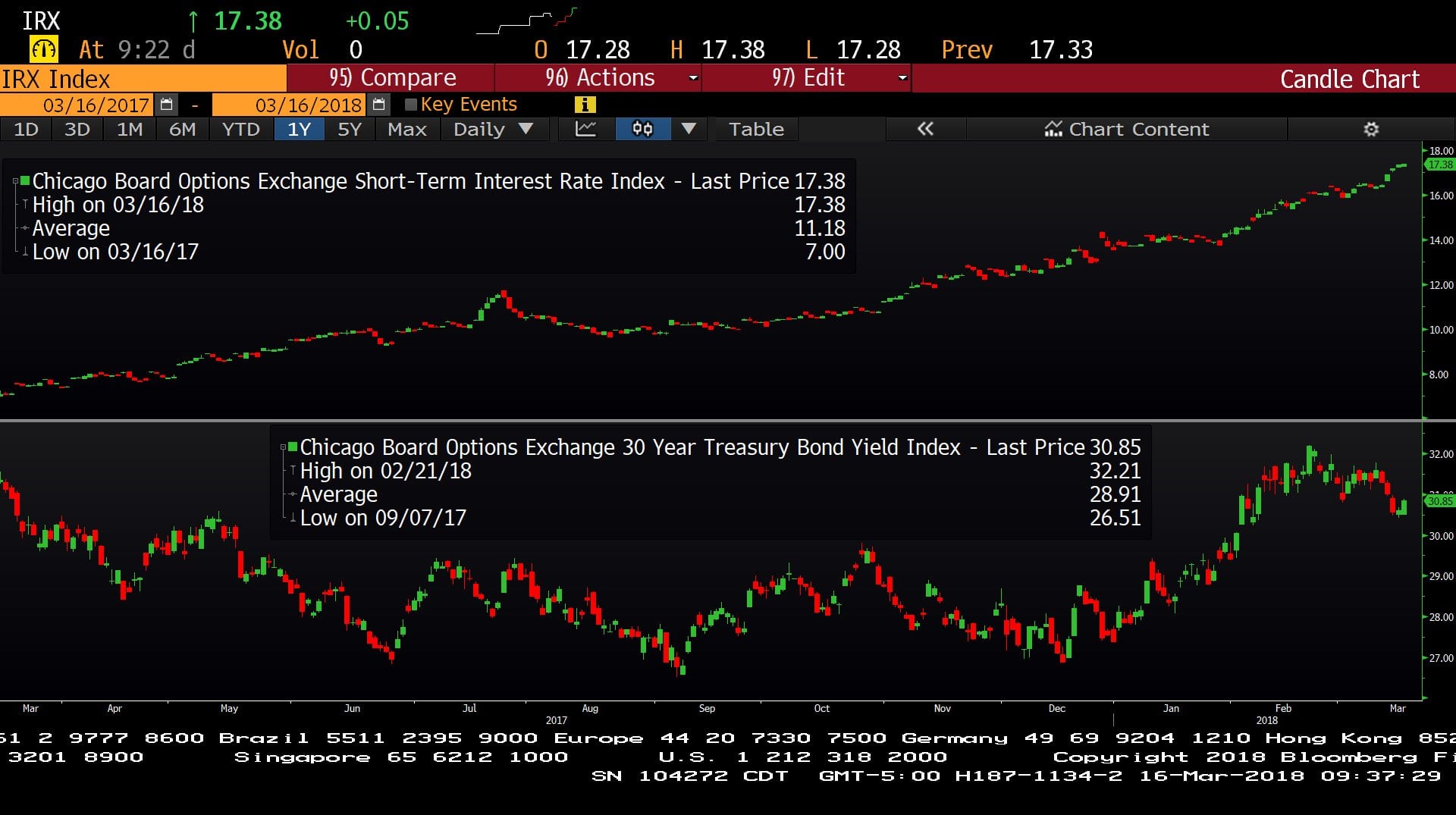The image size is (1456, 815).
Task: Click the Prev 17.33 value
Action: pos(1060,50)
